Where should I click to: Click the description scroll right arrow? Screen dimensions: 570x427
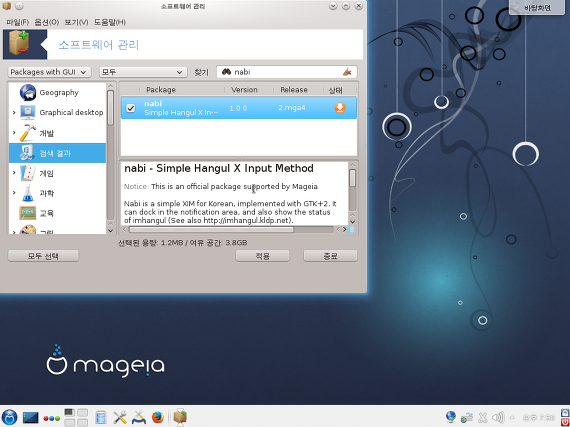pyautogui.click(x=345, y=230)
